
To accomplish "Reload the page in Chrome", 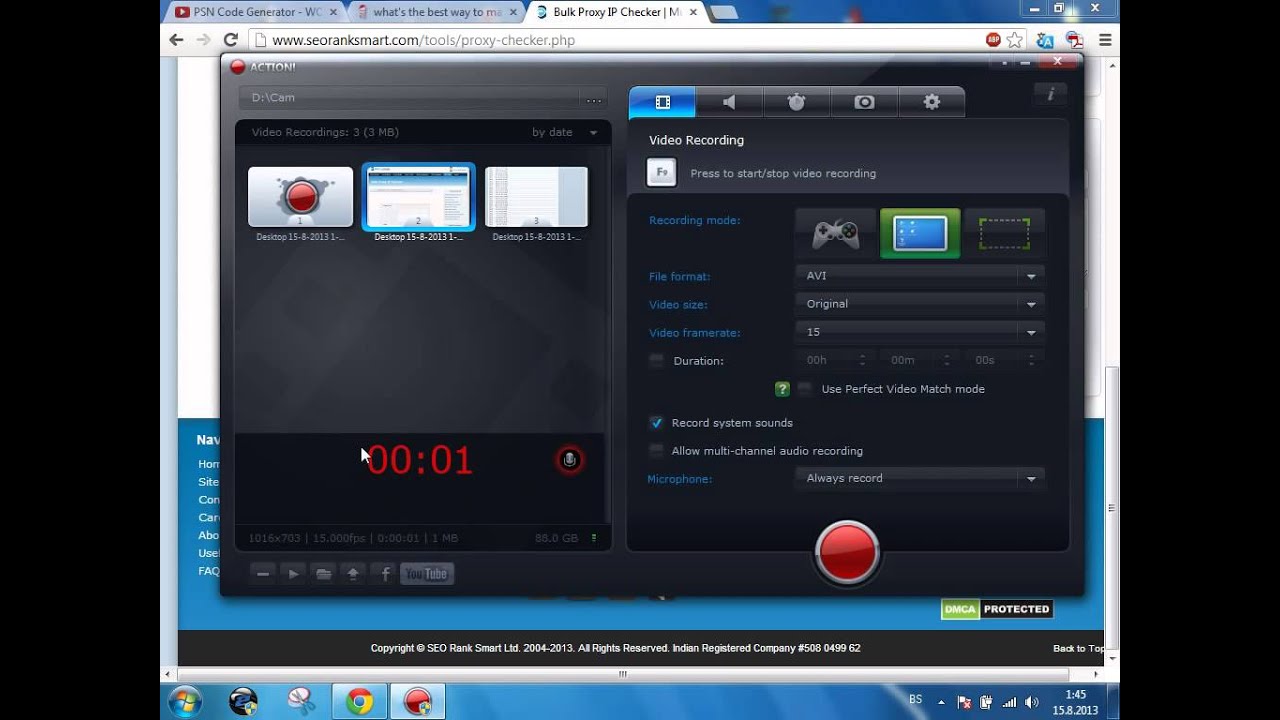I will point(231,40).
